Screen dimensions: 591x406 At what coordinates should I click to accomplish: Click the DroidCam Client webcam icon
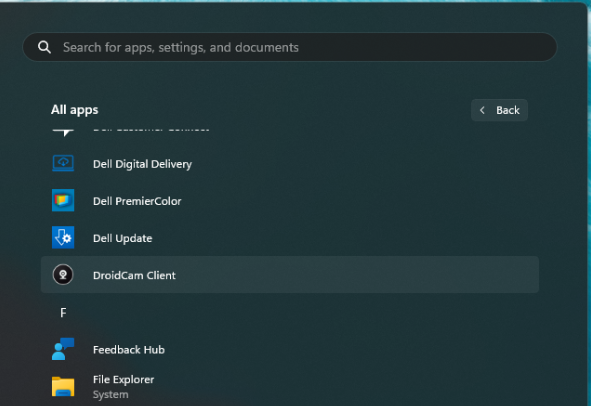[x=63, y=275]
